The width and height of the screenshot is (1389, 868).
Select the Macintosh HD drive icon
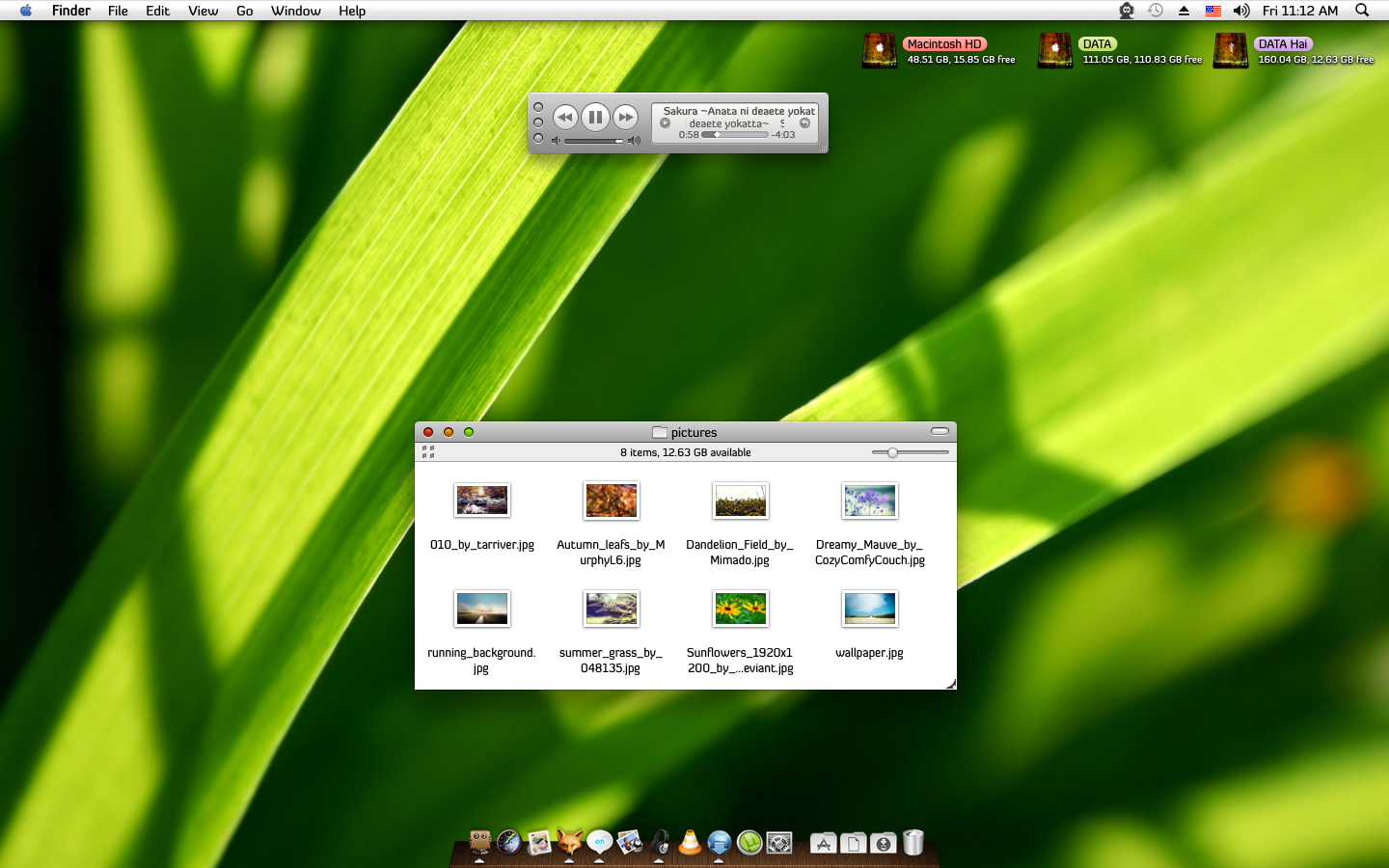pos(880,50)
